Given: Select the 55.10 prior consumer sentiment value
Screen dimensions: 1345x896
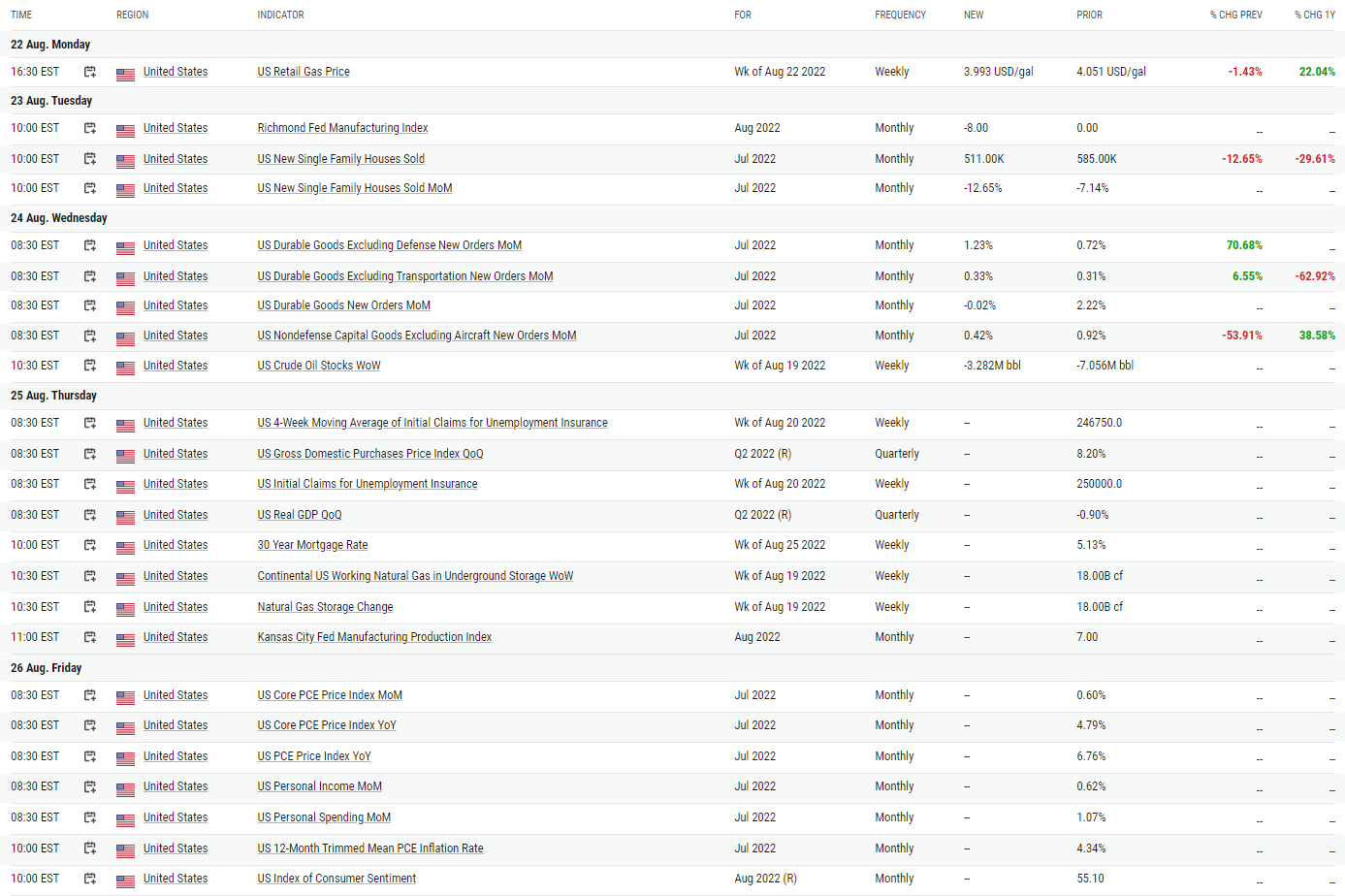Looking at the screenshot, I should click(x=1090, y=879).
